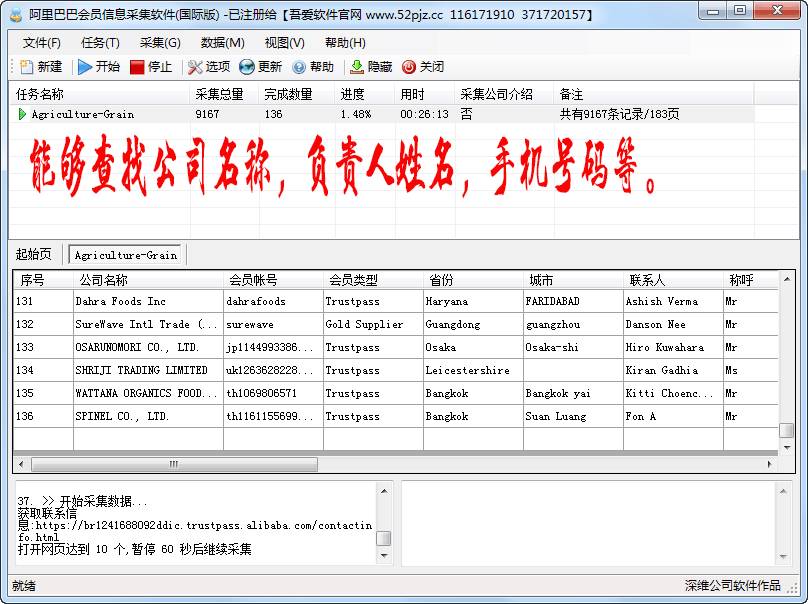Click the FARIDABAD city cell
This screenshot has width=808, height=604.
573,301
